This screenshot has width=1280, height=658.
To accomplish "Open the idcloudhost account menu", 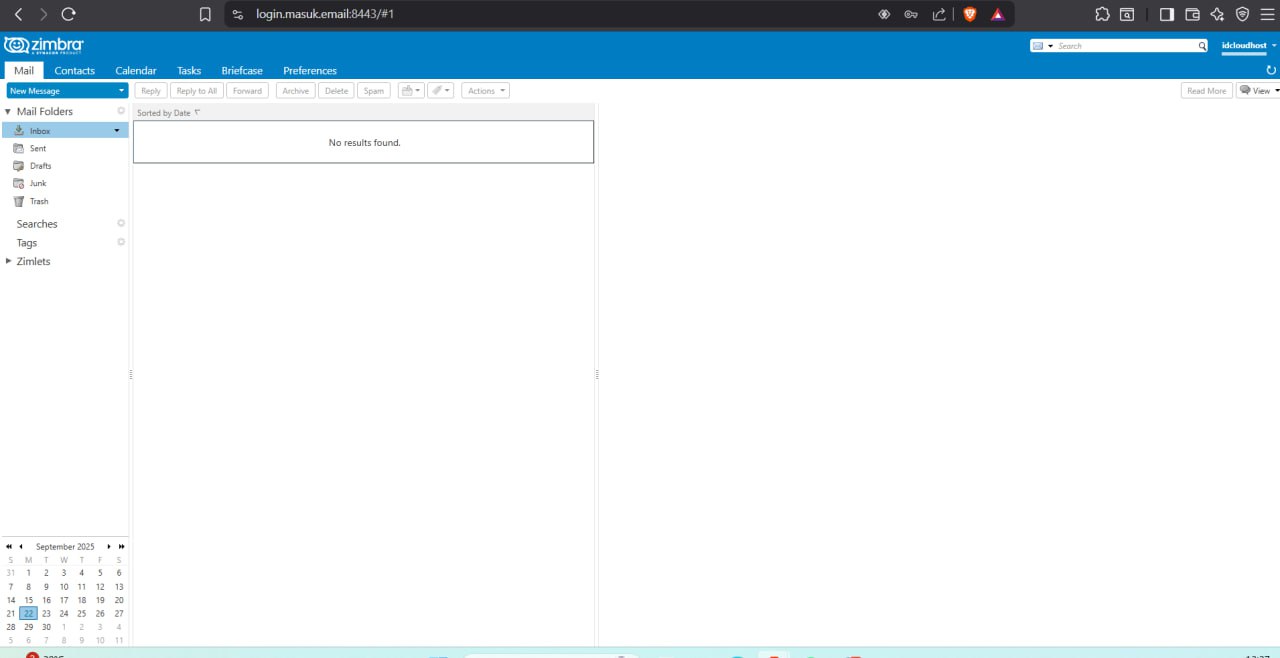I will point(1249,46).
